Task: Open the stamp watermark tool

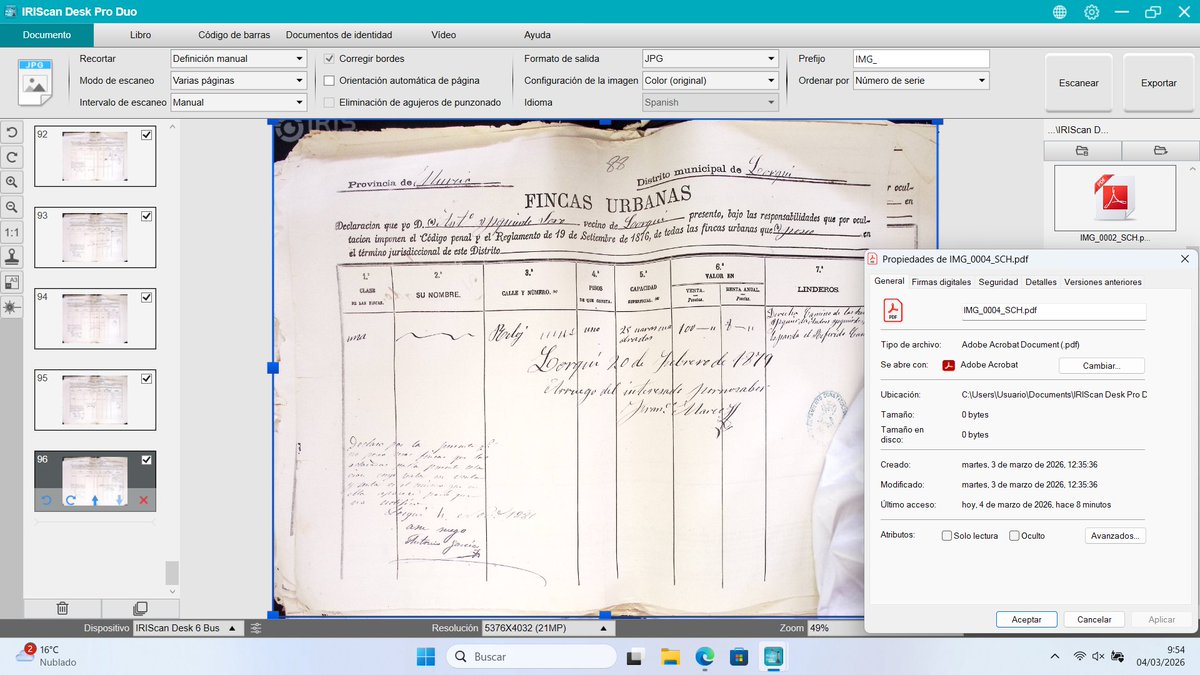Action: coord(11,256)
